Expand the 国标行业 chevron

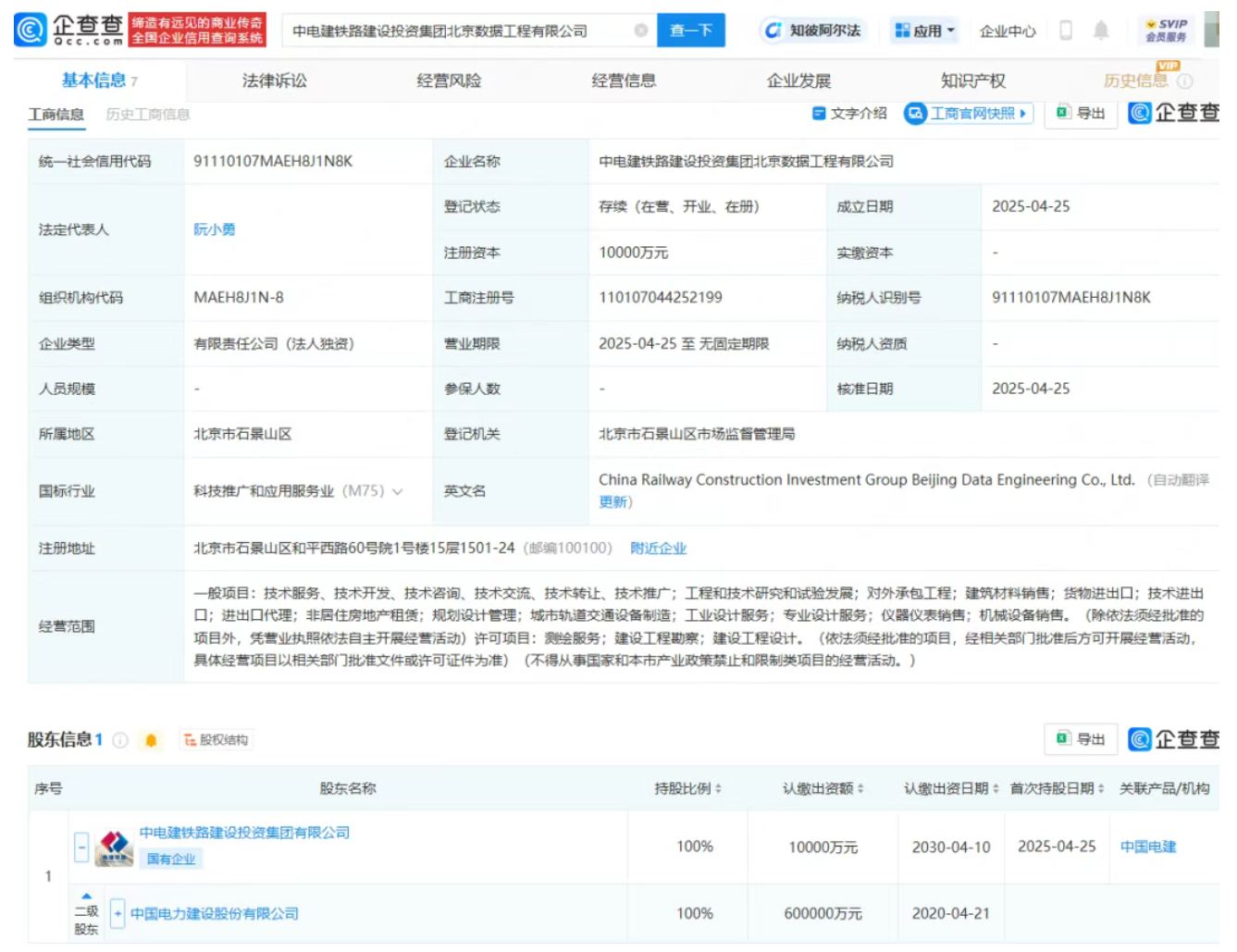pyautogui.click(x=398, y=491)
